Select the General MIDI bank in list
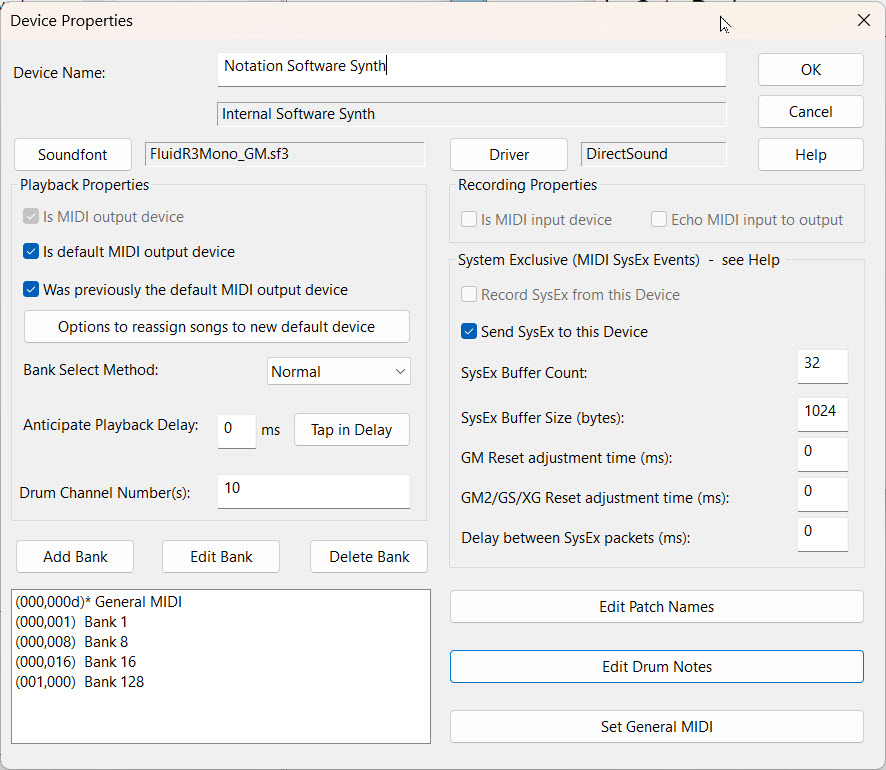 click(99, 602)
